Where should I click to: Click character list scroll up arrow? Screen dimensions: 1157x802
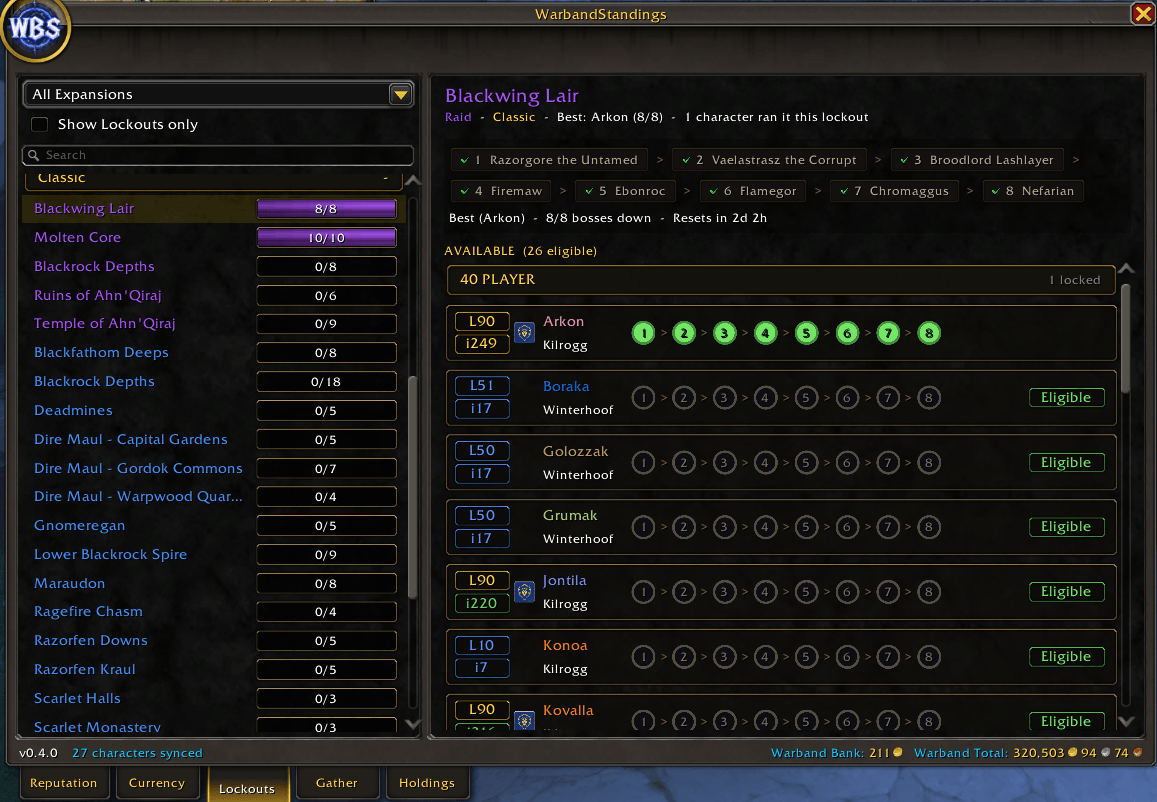[x=1126, y=269]
